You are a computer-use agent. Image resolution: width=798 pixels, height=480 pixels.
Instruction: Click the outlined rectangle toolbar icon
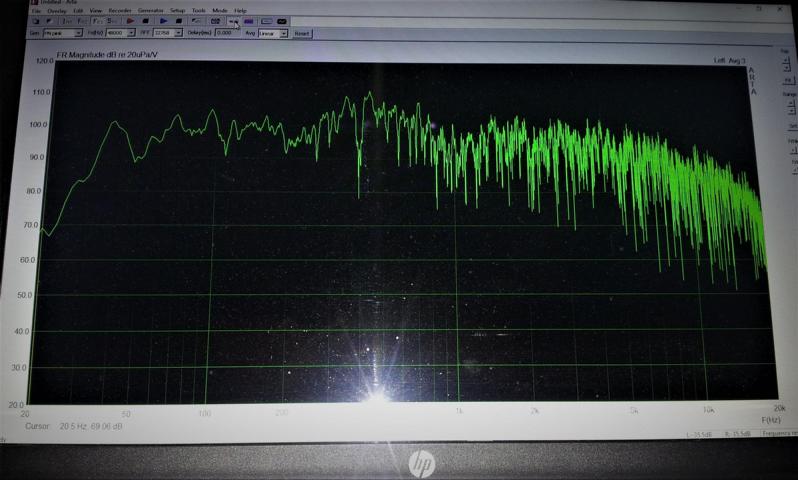click(266, 21)
